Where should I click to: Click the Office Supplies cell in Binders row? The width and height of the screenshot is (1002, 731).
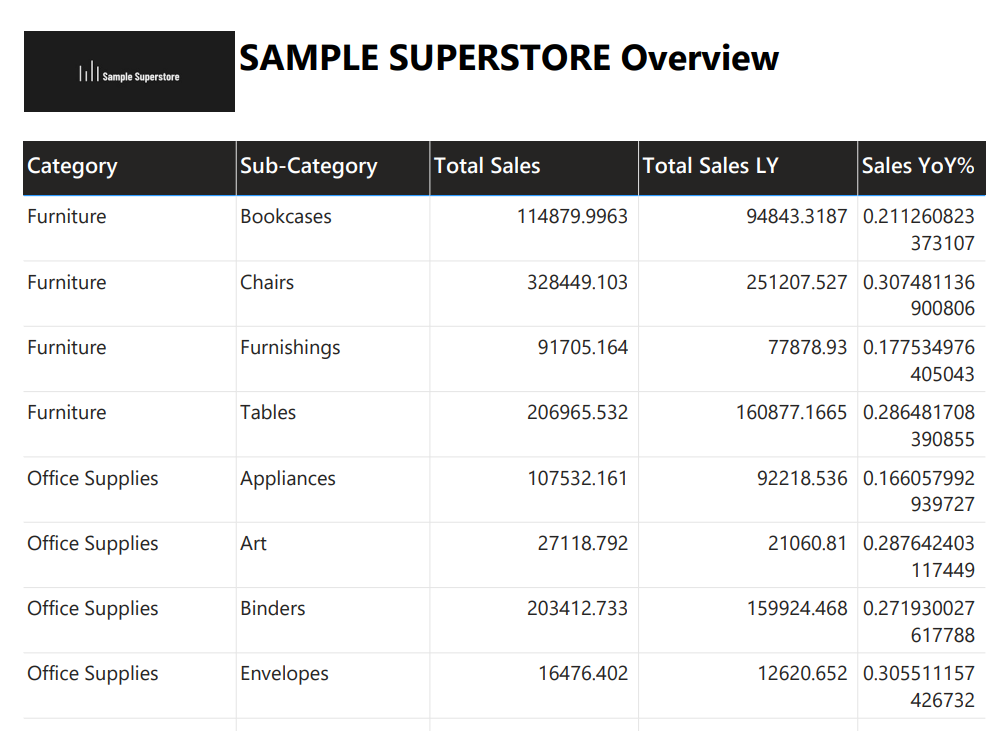(x=93, y=609)
